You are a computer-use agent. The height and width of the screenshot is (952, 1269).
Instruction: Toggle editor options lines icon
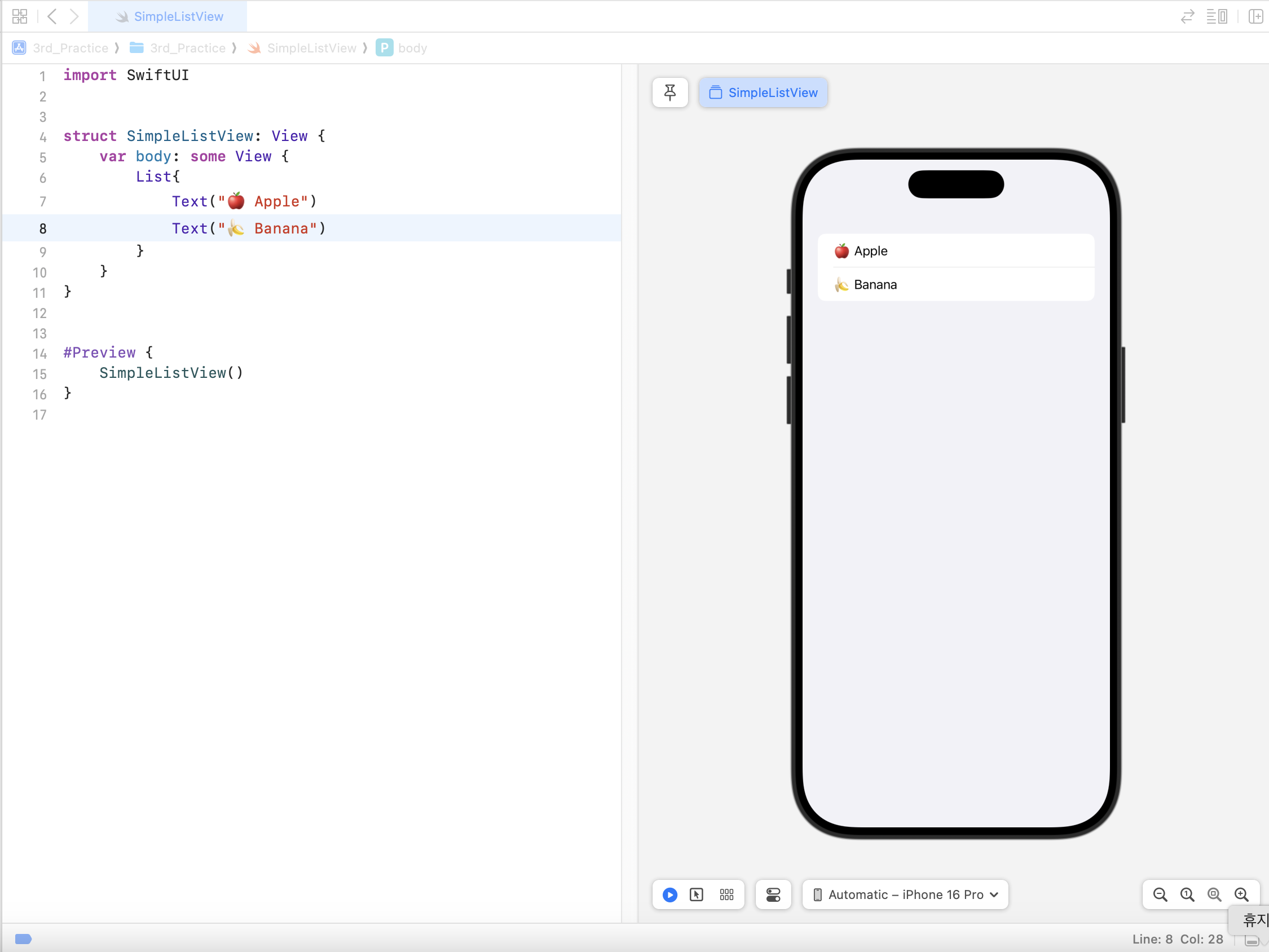click(1216, 16)
